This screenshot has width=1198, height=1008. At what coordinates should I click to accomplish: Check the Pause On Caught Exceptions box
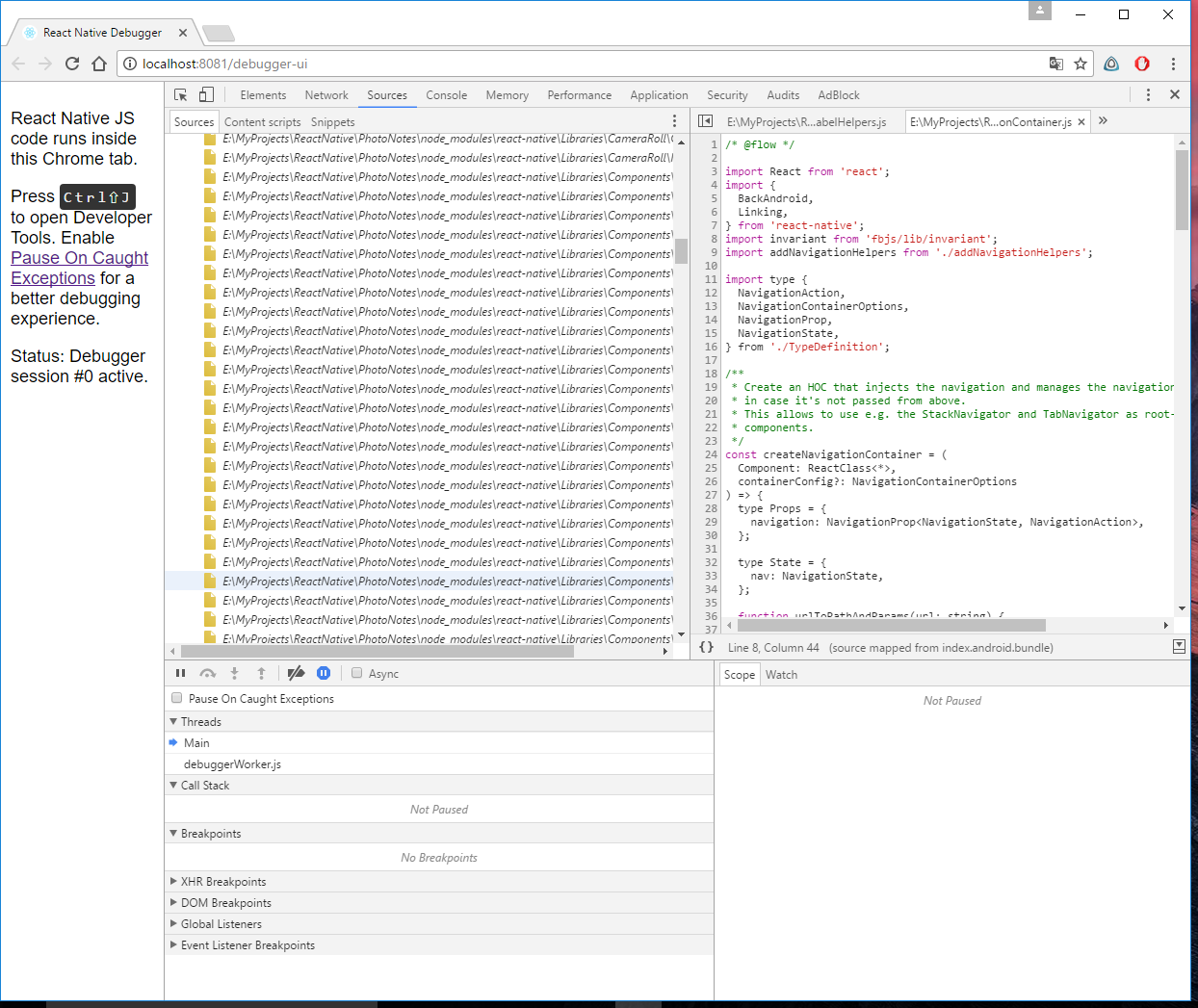tap(176, 699)
